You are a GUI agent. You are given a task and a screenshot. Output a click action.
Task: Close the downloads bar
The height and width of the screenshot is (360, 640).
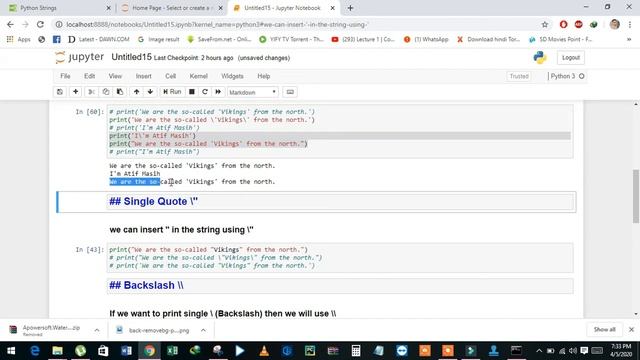(631, 329)
